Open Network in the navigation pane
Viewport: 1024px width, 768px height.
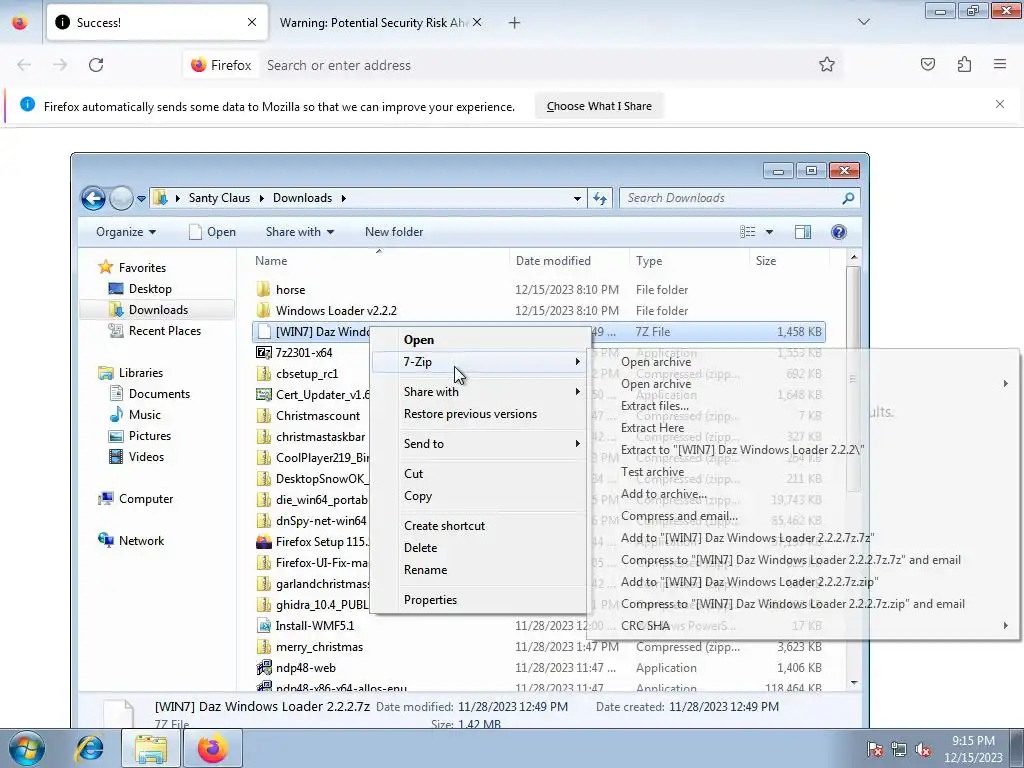(141, 541)
